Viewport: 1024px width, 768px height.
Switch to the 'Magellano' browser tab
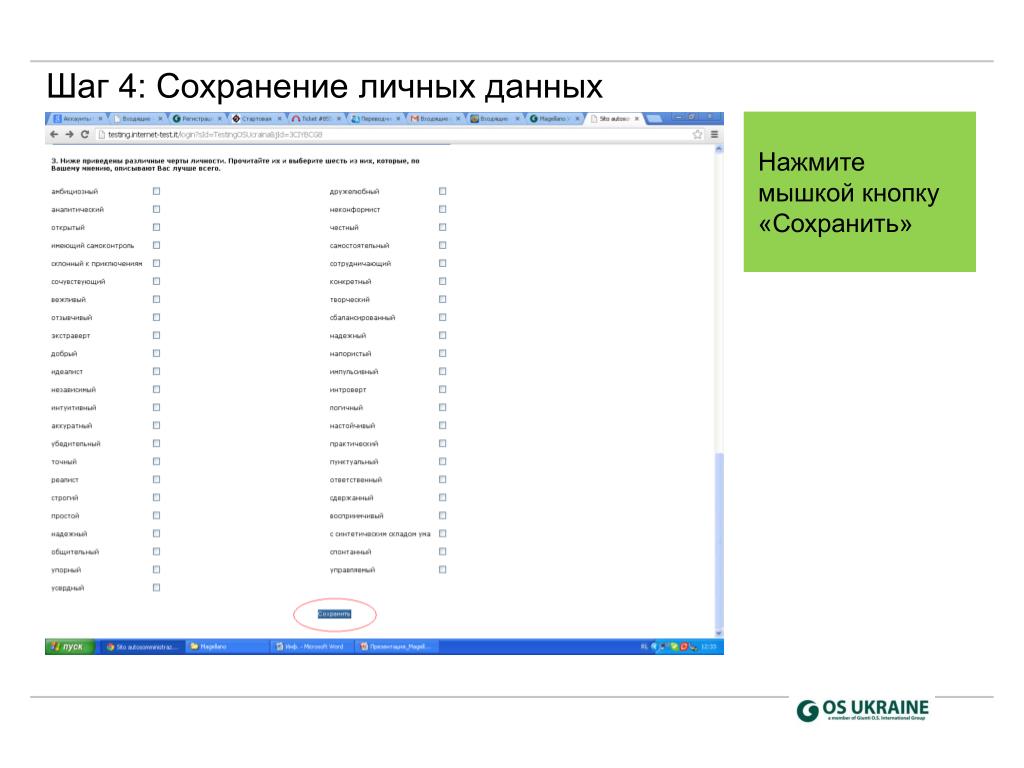coord(554,119)
